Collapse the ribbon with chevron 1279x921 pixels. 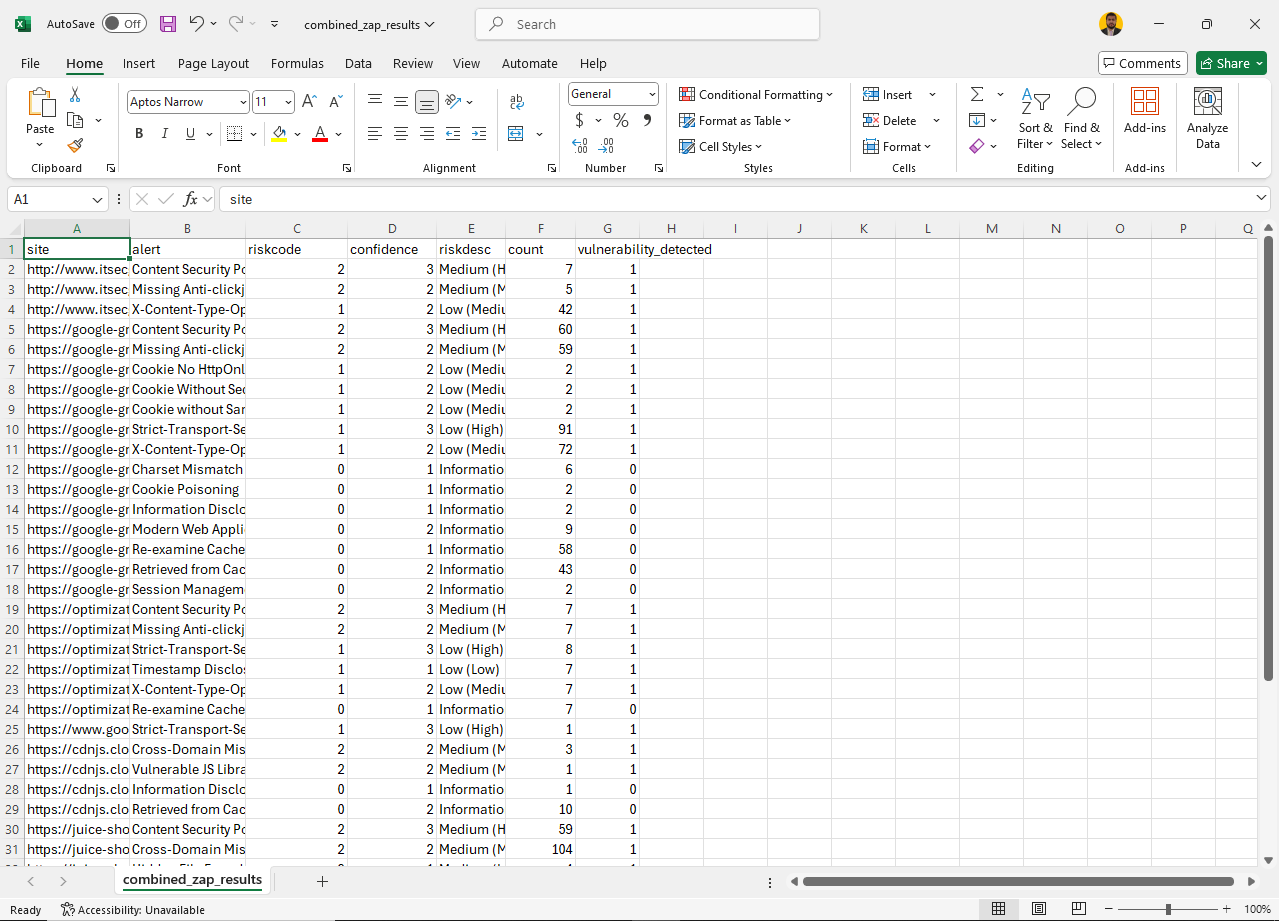click(x=1257, y=164)
